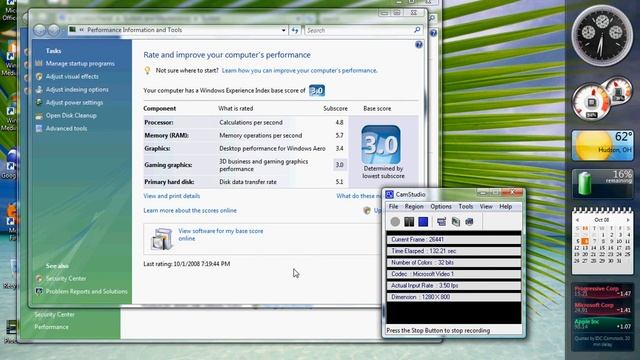Click the Advanced tools icon
The width and height of the screenshot is (640, 360).
click(39, 129)
